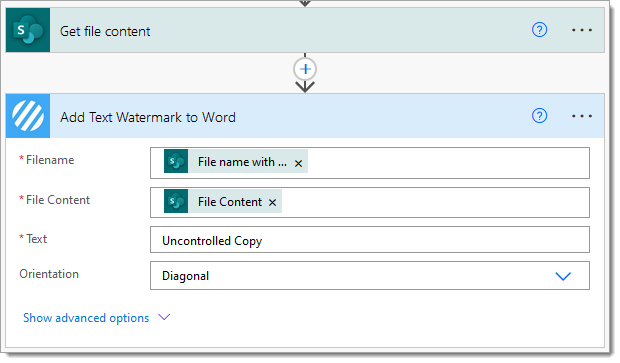
Task: Click the chevron beside Show advanced options
Action: pyautogui.click(x=164, y=317)
